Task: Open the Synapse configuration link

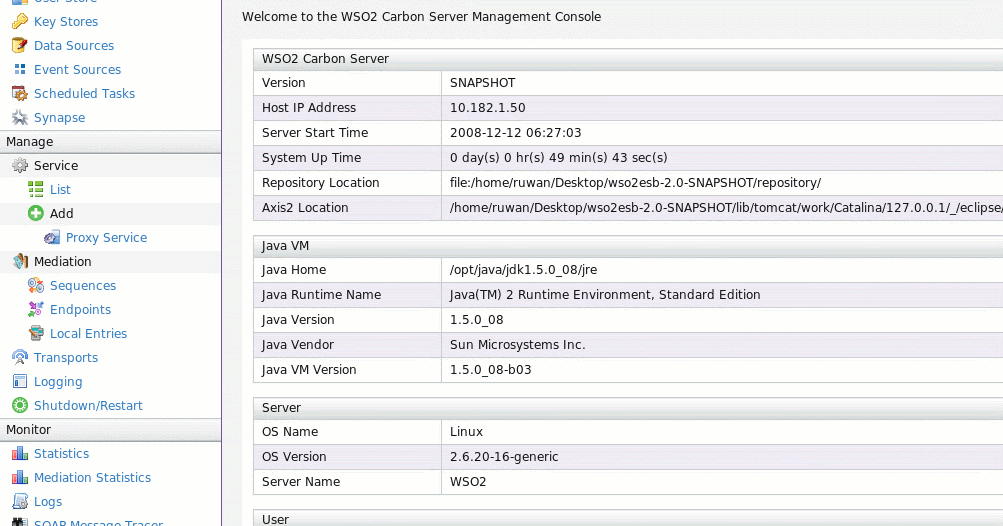Action: tap(59, 118)
